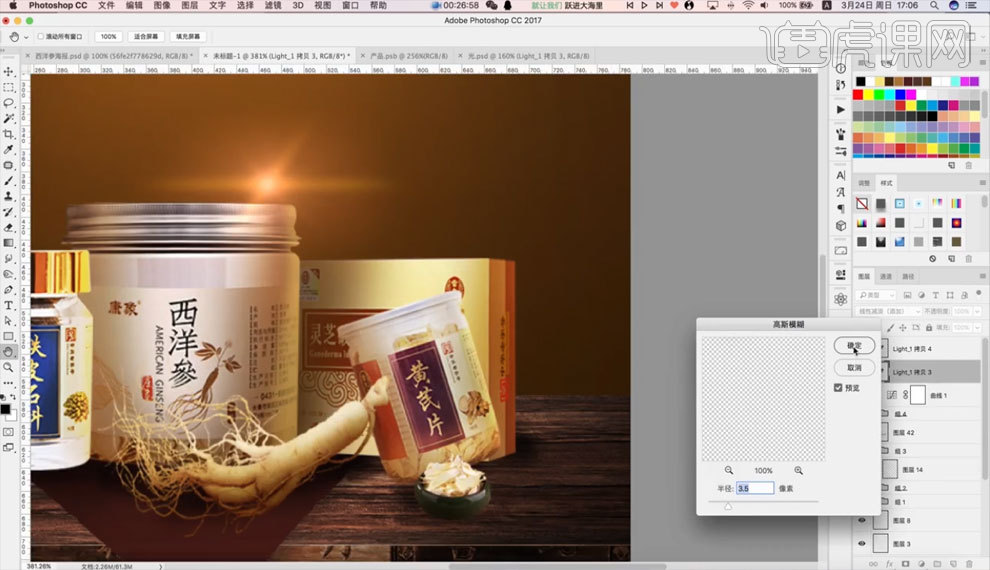This screenshot has width=990, height=570.
Task: Open the 3D panel cube icon
Action: 840,225
